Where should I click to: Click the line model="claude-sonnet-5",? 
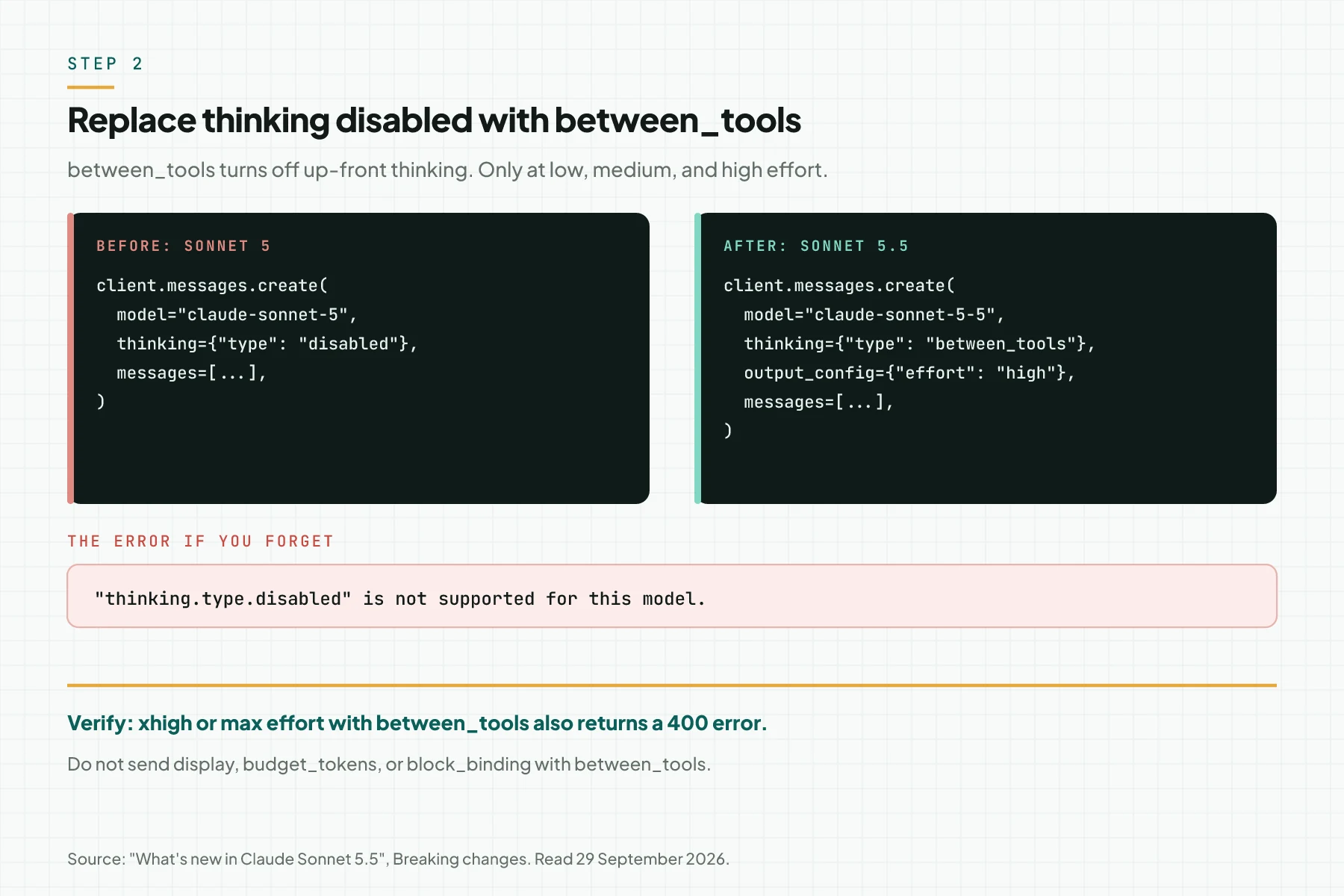pyautogui.click(x=237, y=315)
